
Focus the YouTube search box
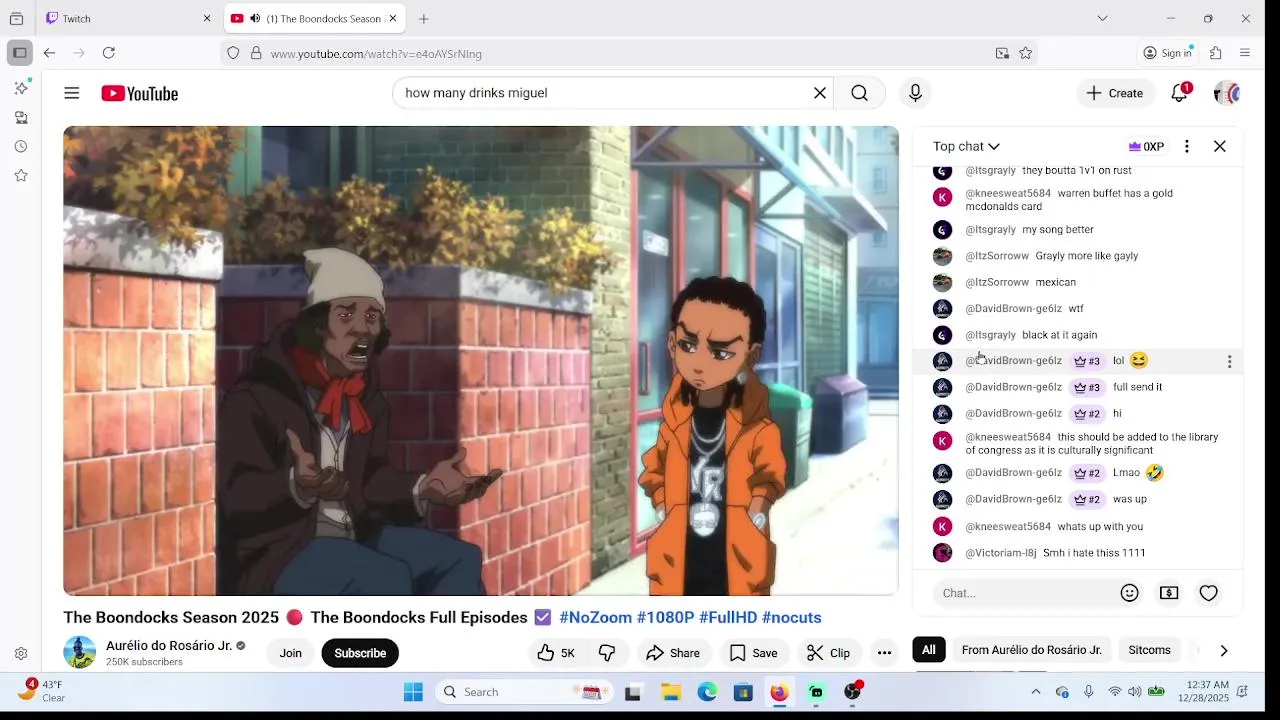point(600,93)
